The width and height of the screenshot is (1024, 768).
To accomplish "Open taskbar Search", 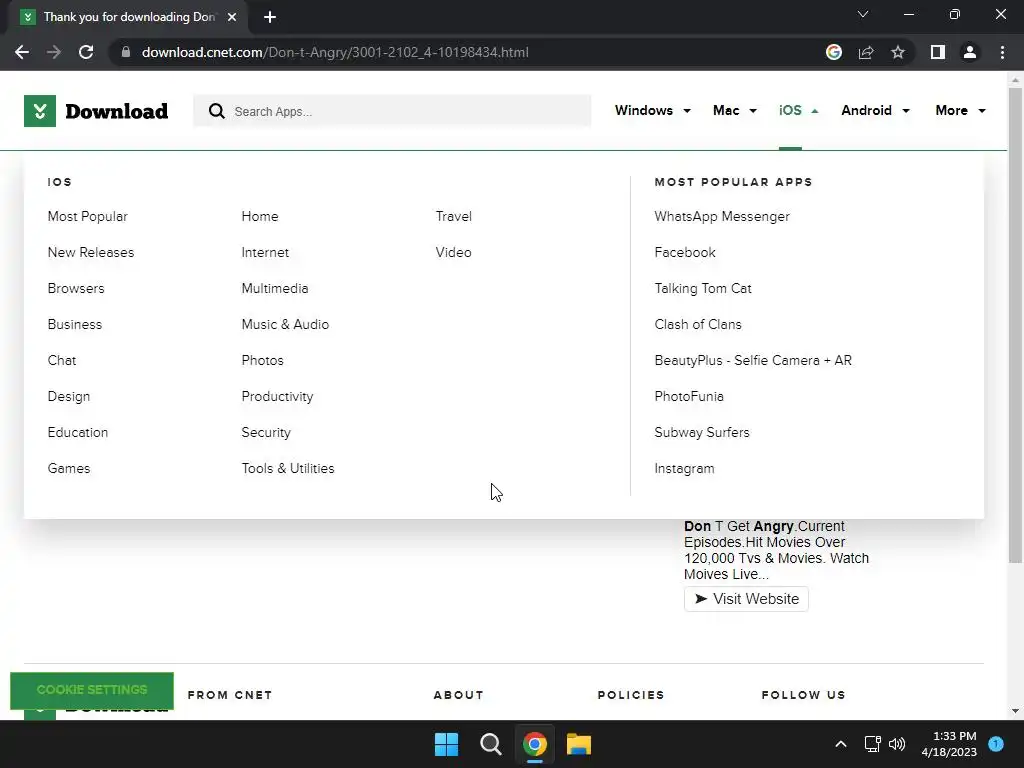I will 490,744.
